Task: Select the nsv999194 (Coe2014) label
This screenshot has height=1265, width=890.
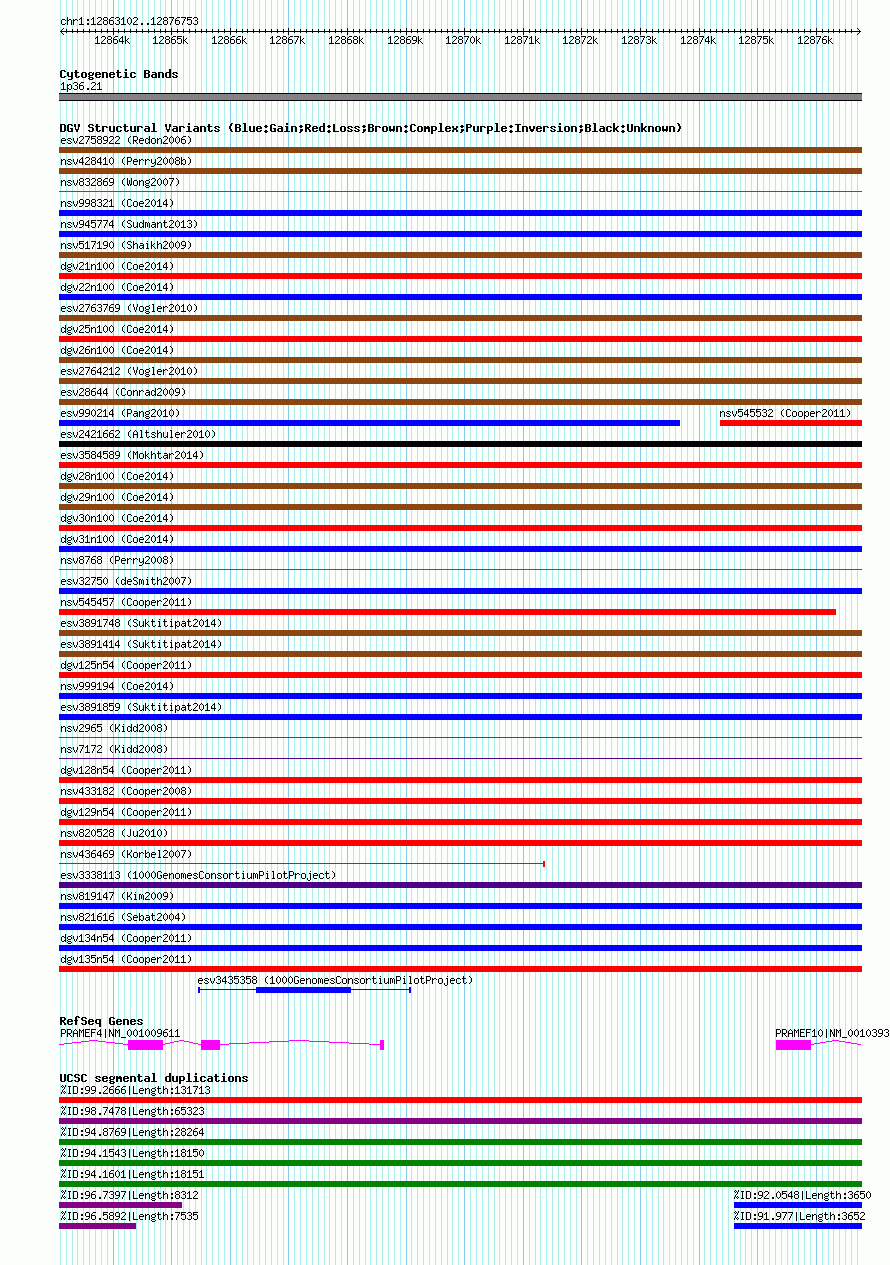Action: 117,686
